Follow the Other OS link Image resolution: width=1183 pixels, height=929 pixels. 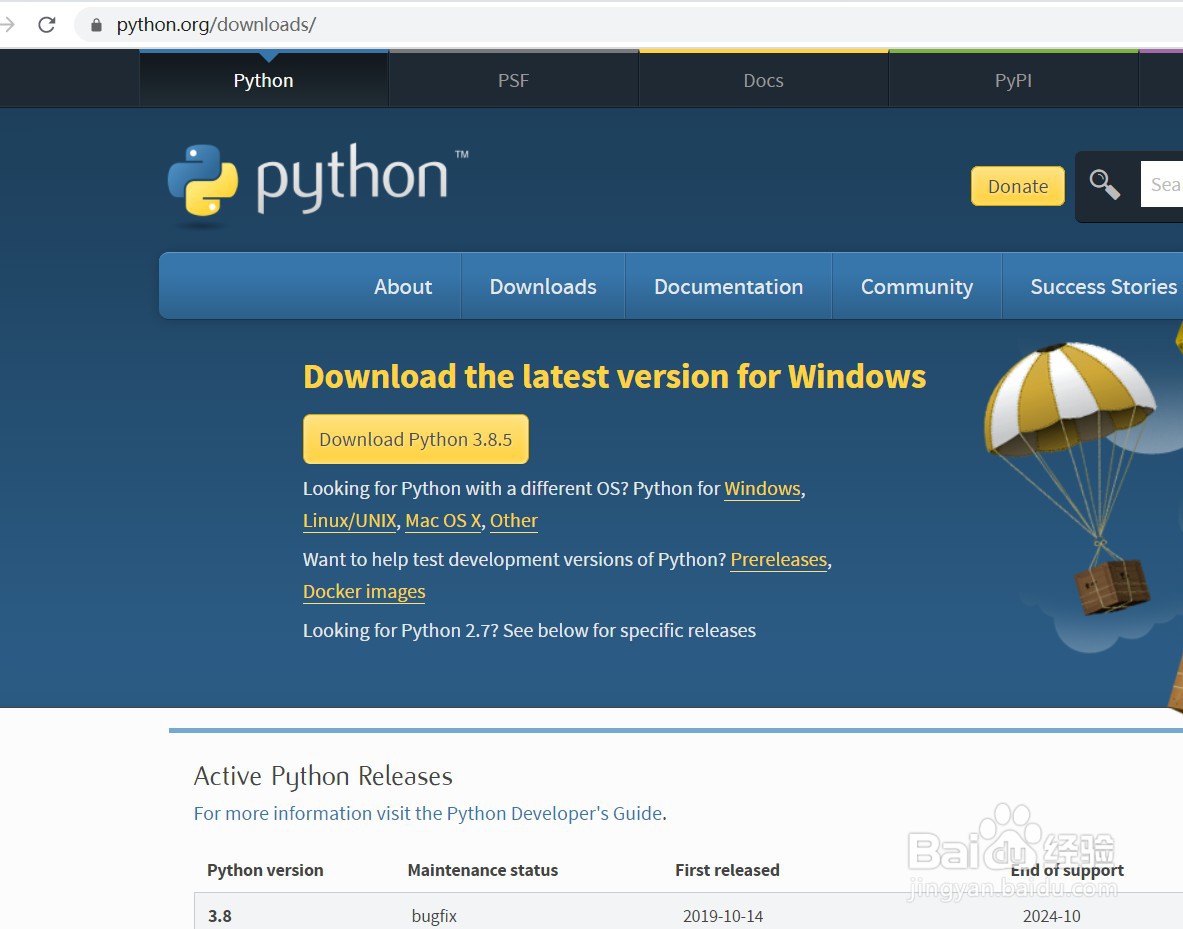coord(514,521)
